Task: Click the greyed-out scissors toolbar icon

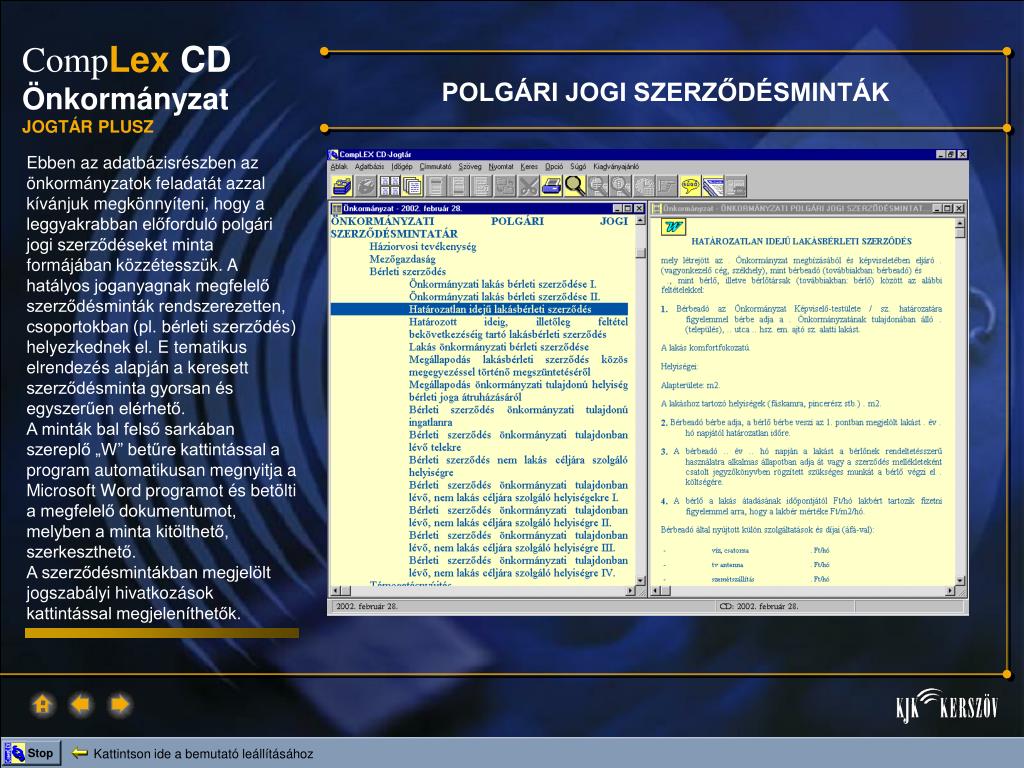Action: click(x=528, y=186)
